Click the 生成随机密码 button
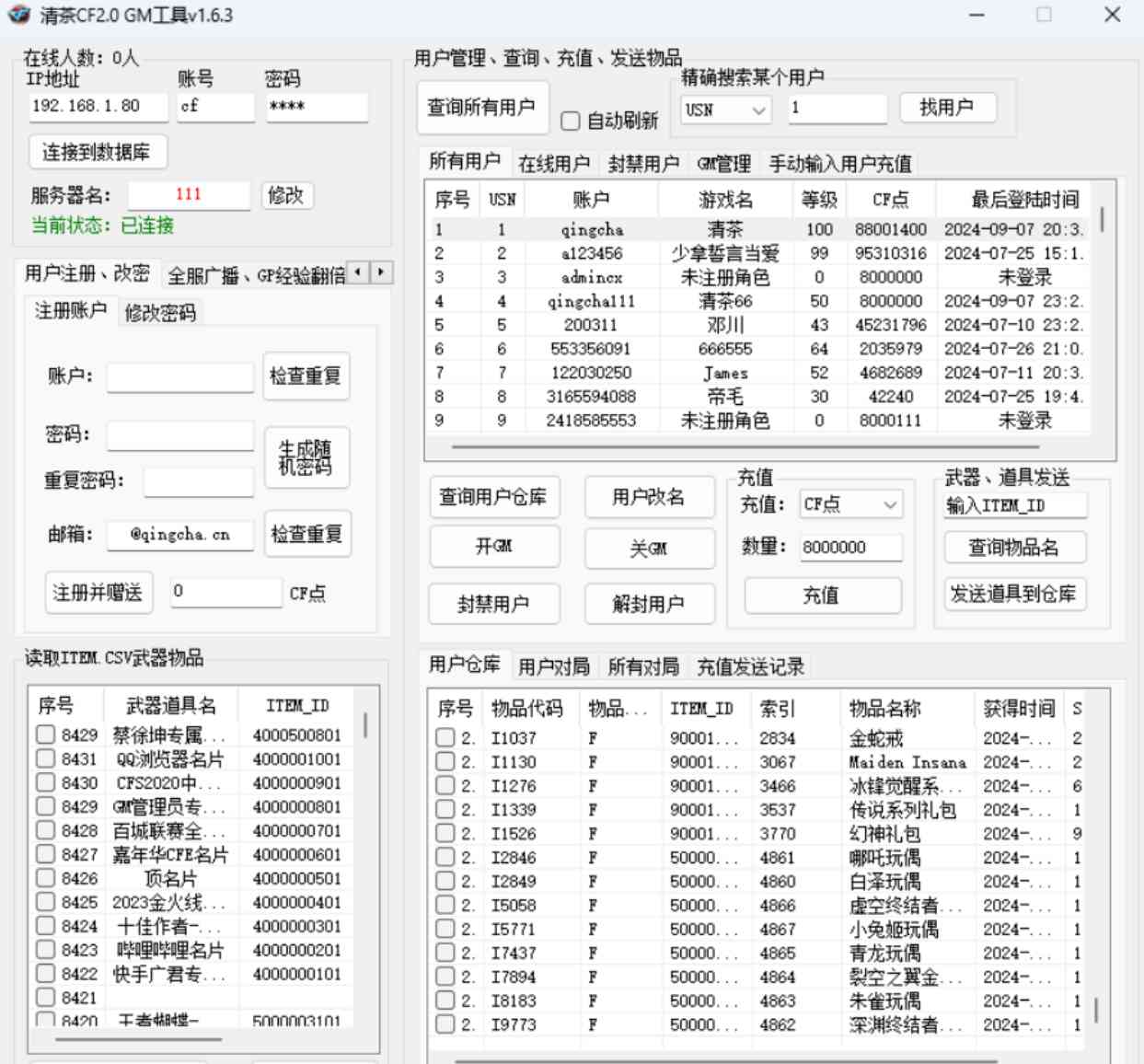This screenshot has width=1144, height=1064. [306, 457]
